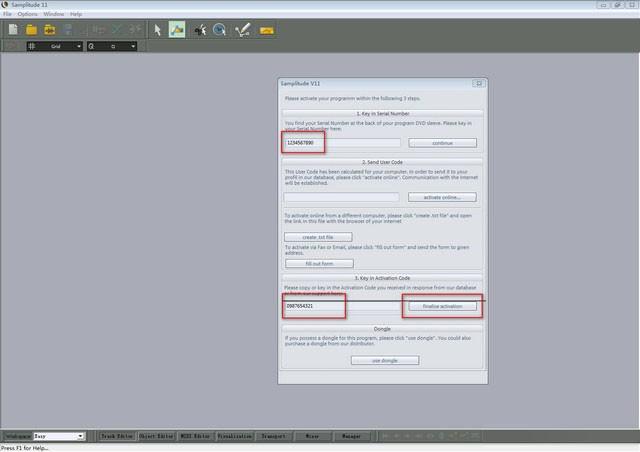Click the Load Audio File icon

coord(48,30)
